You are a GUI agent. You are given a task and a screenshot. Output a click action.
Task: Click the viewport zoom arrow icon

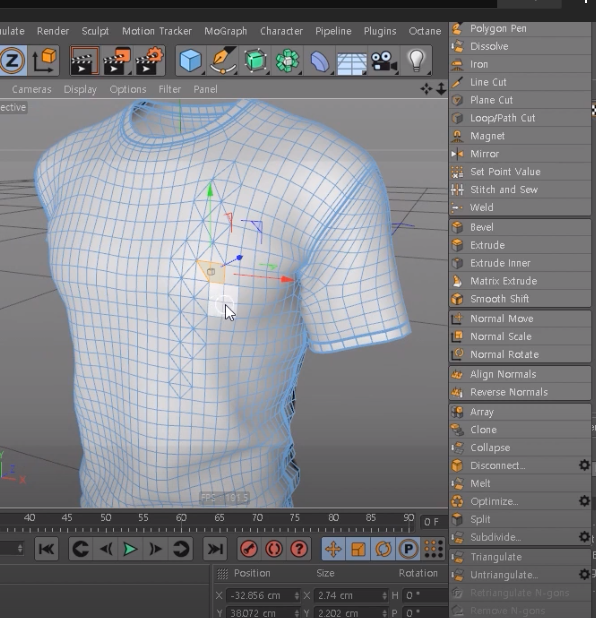(x=441, y=89)
